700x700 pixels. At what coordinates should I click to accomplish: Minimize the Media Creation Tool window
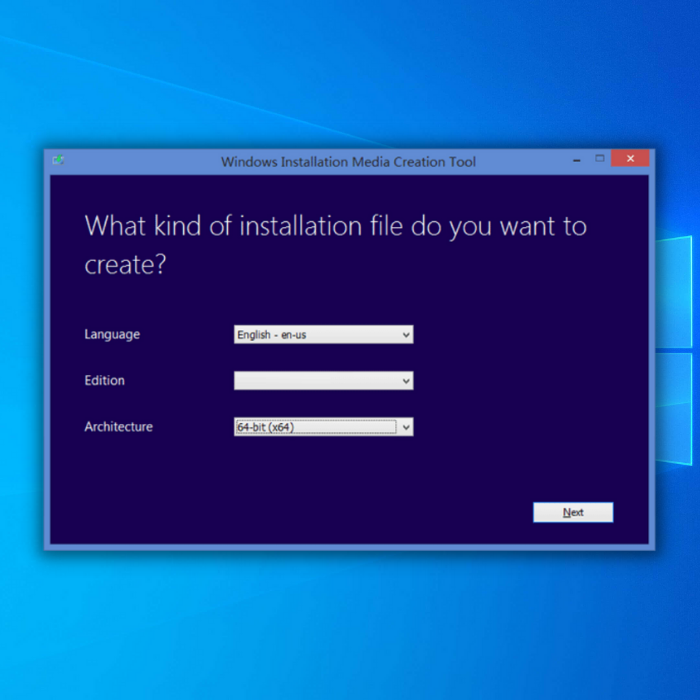(577, 159)
